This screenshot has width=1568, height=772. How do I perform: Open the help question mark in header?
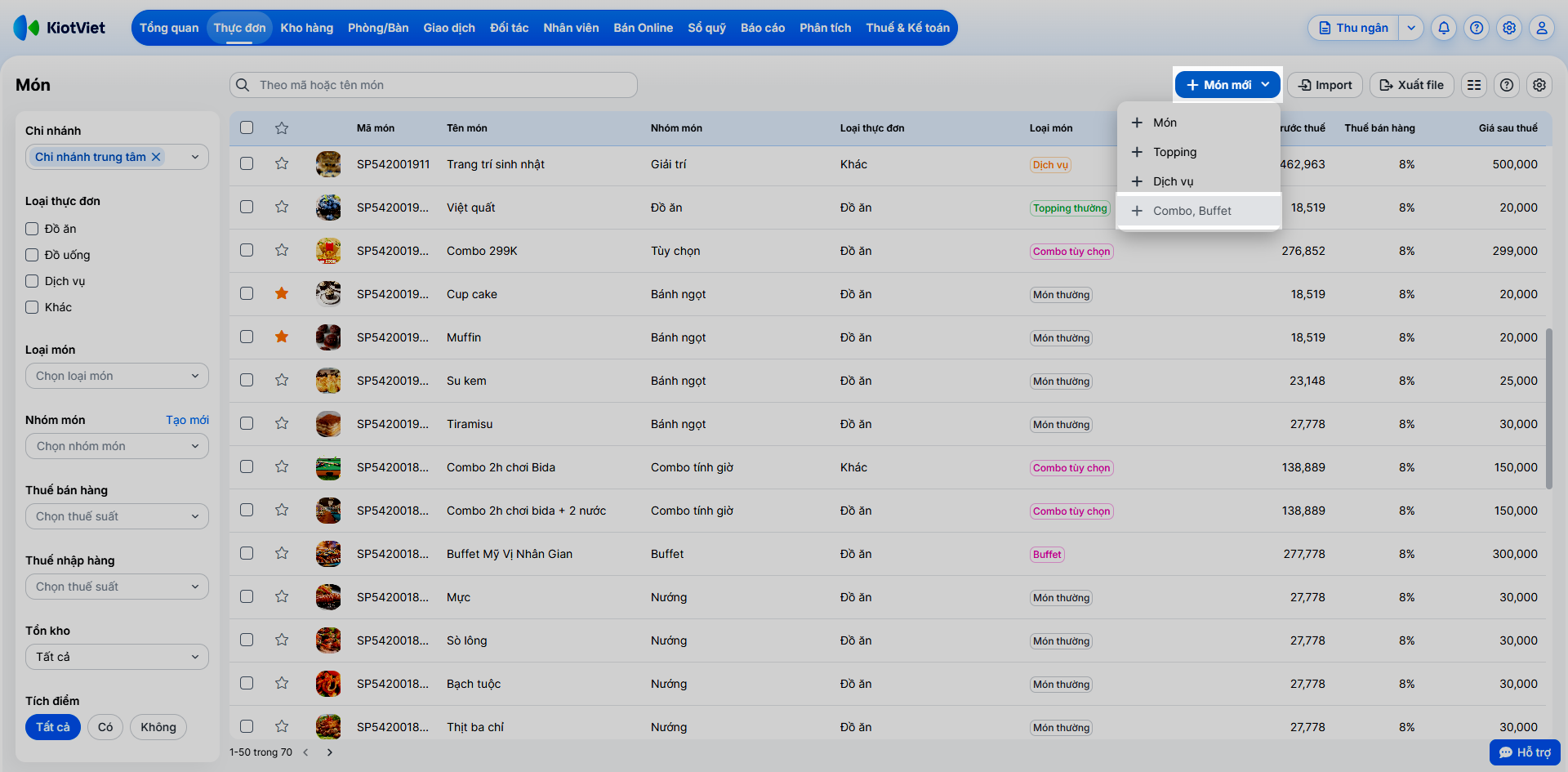click(1477, 28)
